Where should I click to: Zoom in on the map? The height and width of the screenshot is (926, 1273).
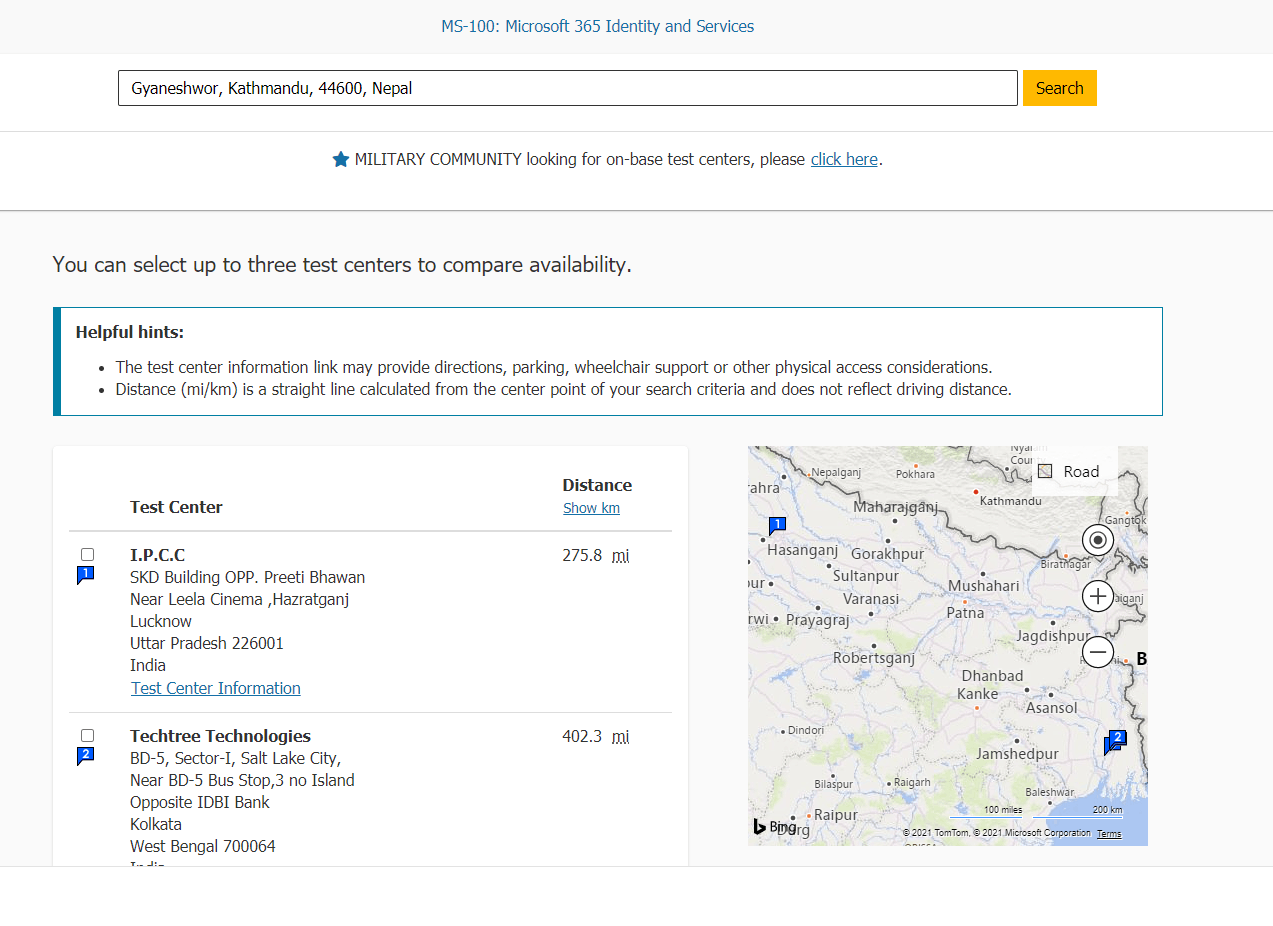pos(1098,597)
